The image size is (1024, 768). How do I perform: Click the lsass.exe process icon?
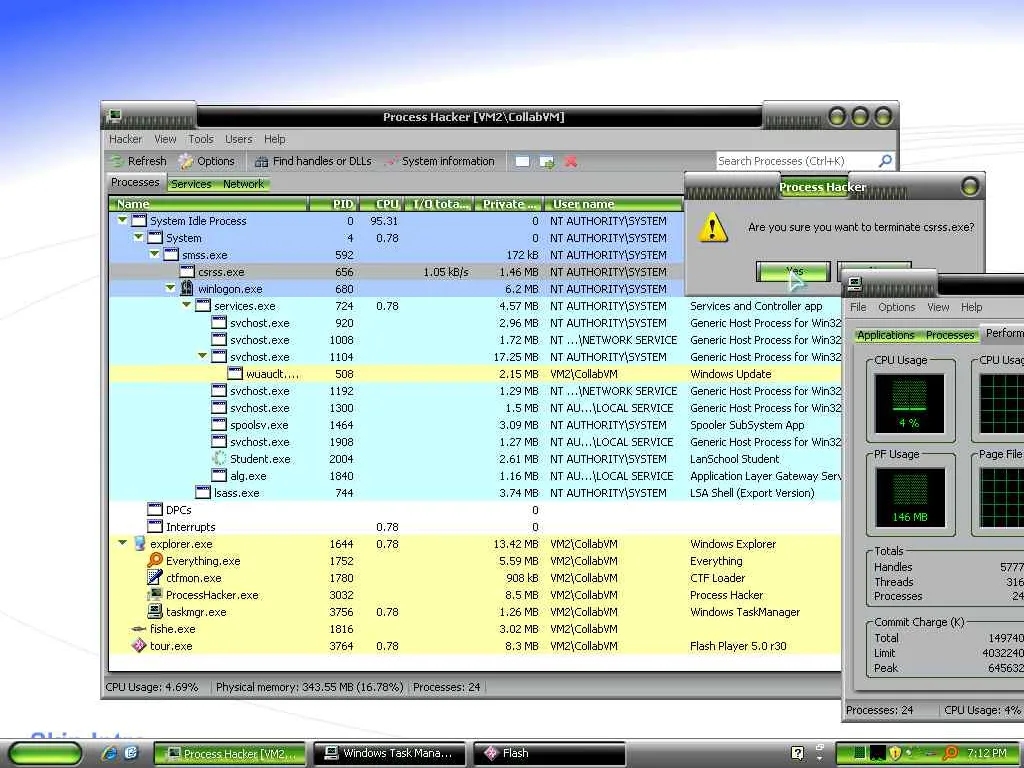203,492
